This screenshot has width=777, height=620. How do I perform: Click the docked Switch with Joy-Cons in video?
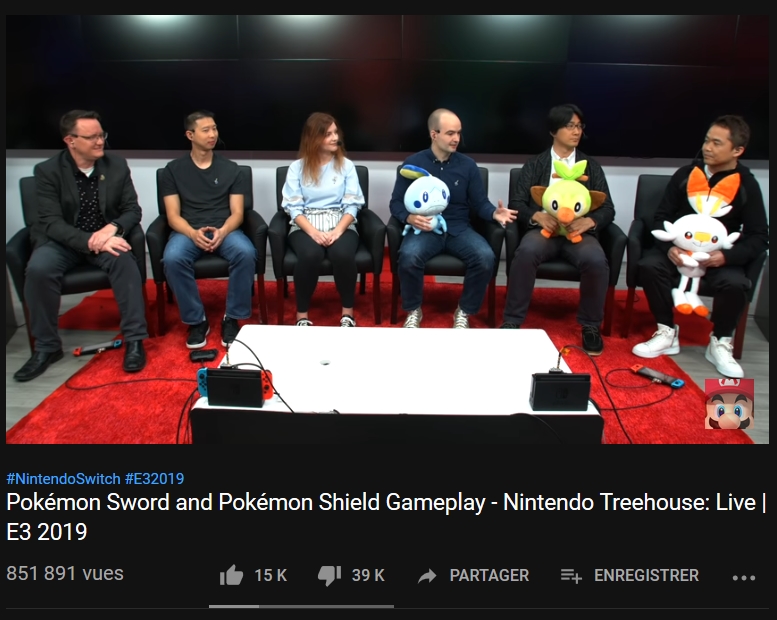click(x=235, y=387)
